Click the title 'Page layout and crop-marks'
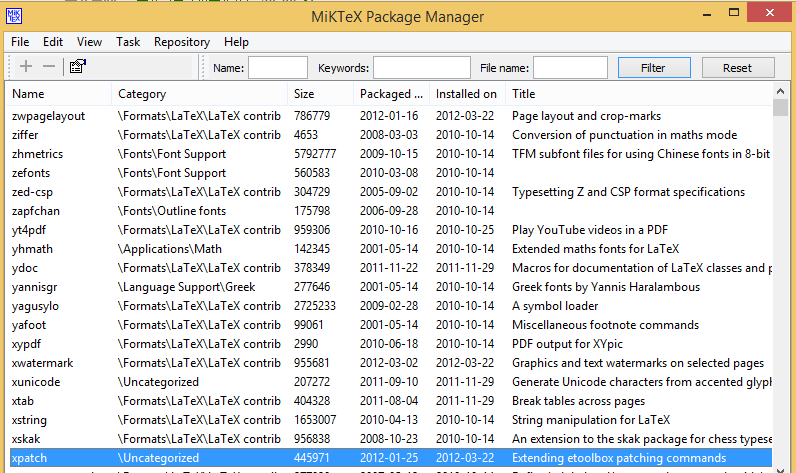Image resolution: width=796 pixels, height=473 pixels. [586, 116]
